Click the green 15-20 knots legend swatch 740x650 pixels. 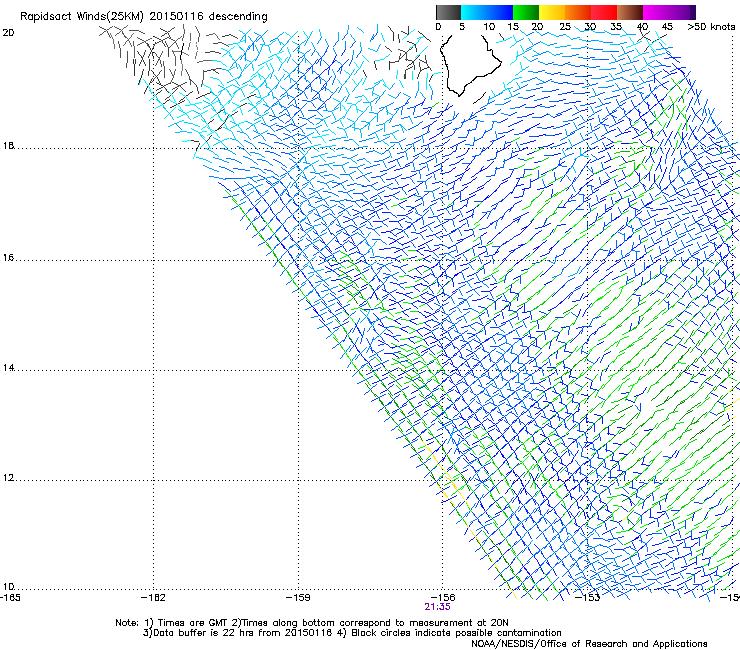(x=526, y=12)
